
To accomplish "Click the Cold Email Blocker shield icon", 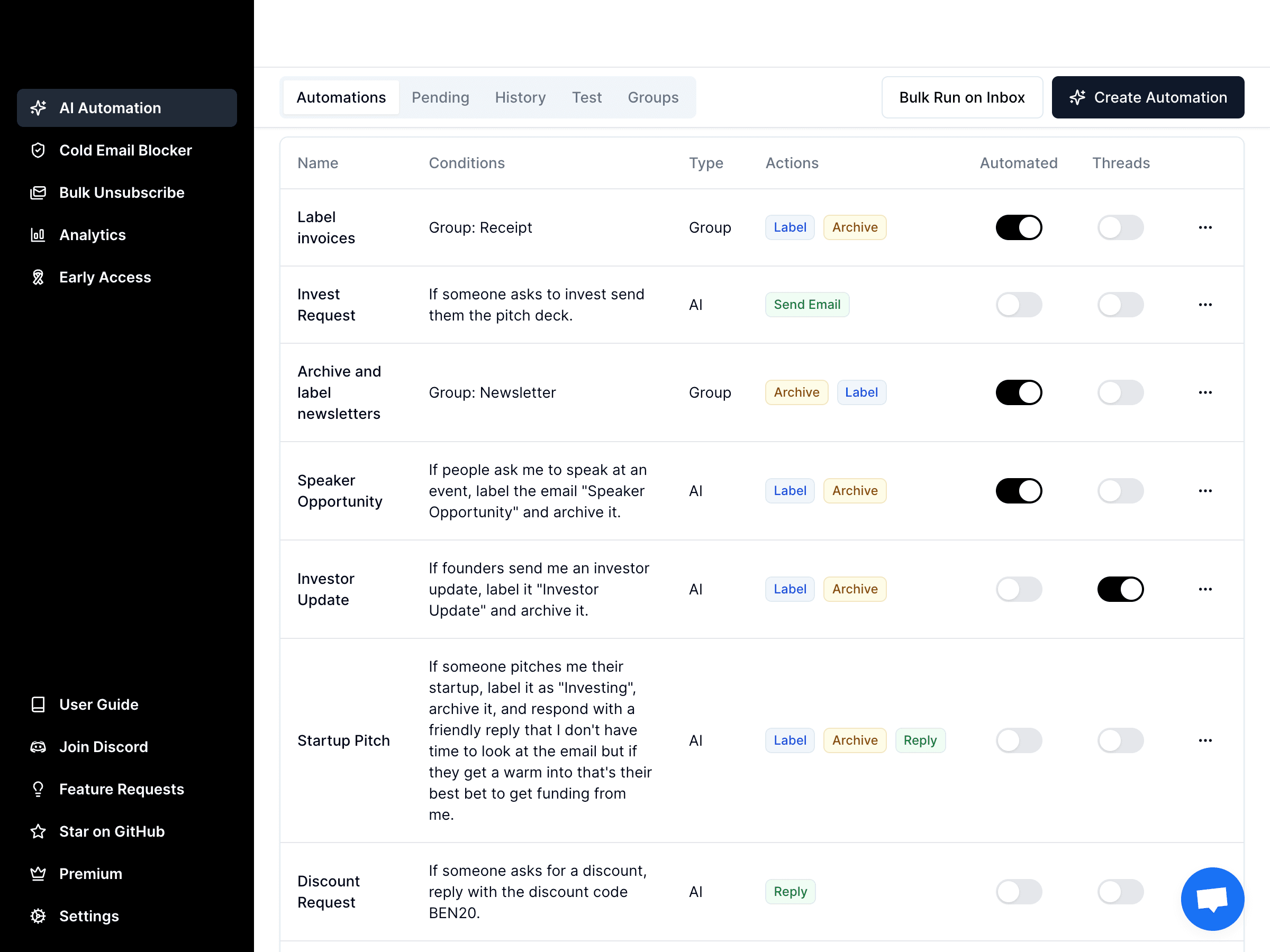I will point(38,150).
